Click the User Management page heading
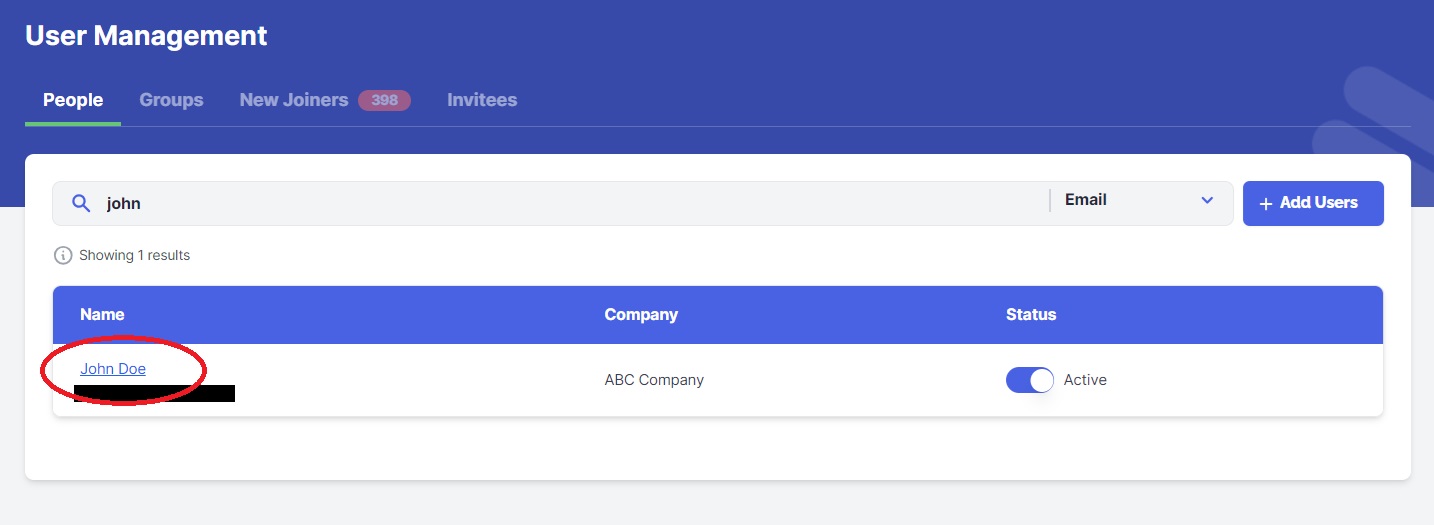Viewport: 1434px width, 525px height. [x=146, y=36]
